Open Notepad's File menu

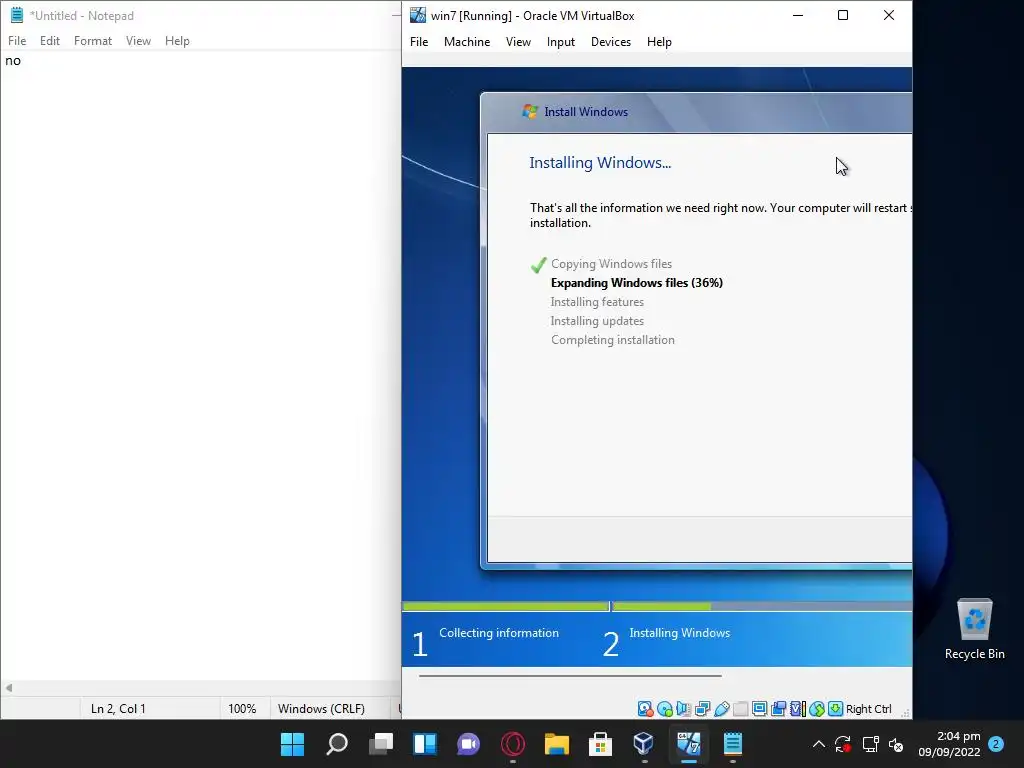point(17,40)
